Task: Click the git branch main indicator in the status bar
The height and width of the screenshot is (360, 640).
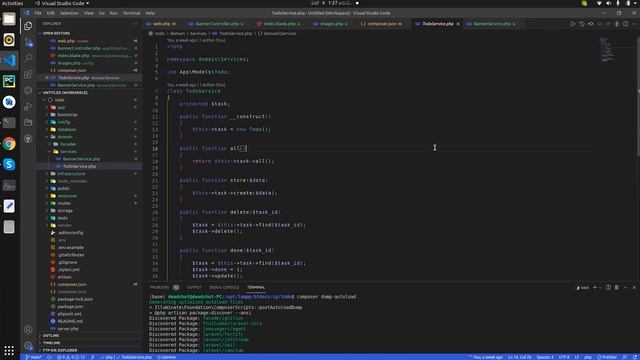Action: click(x=33, y=357)
